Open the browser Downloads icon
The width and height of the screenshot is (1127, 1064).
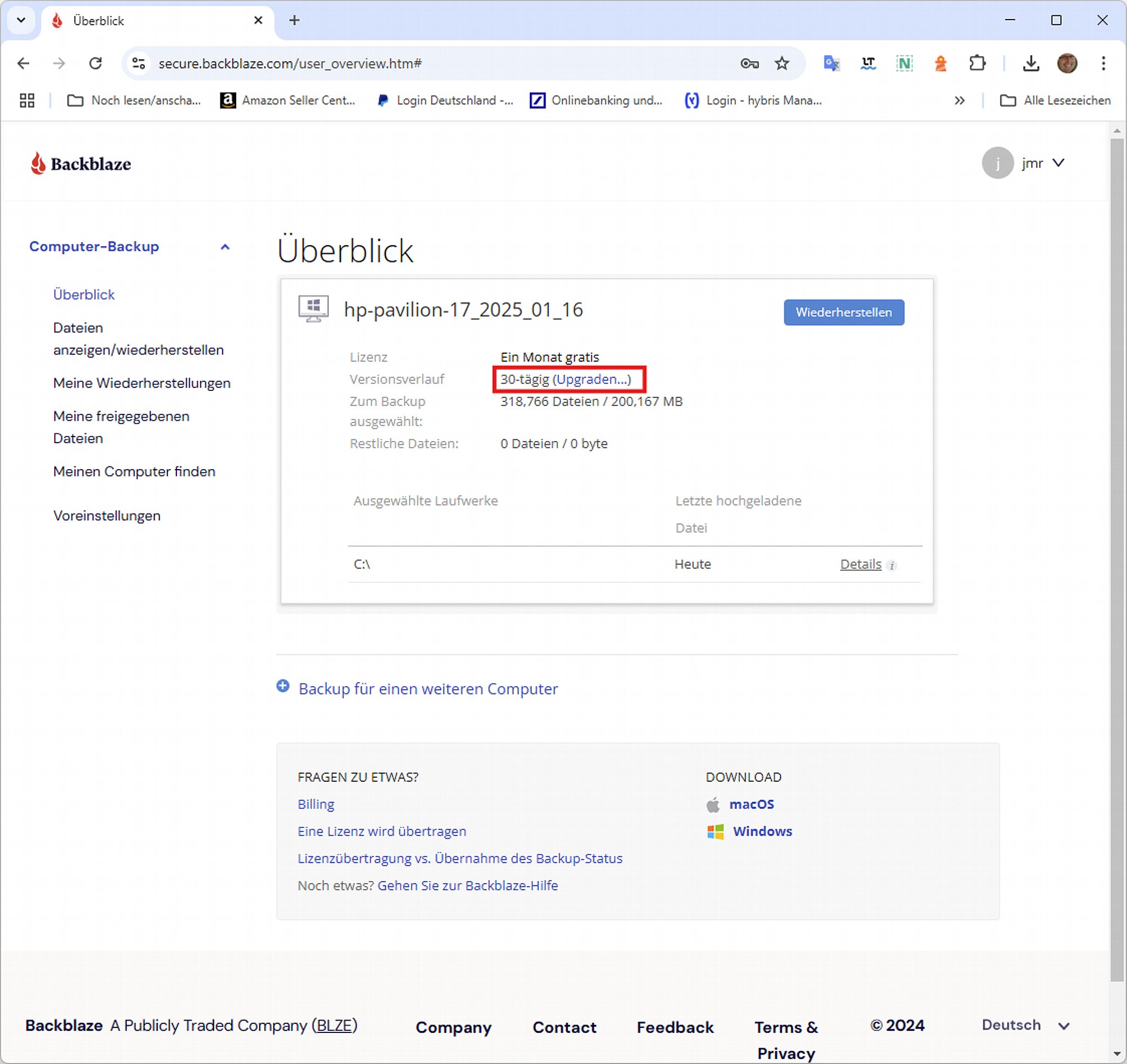tap(1031, 63)
